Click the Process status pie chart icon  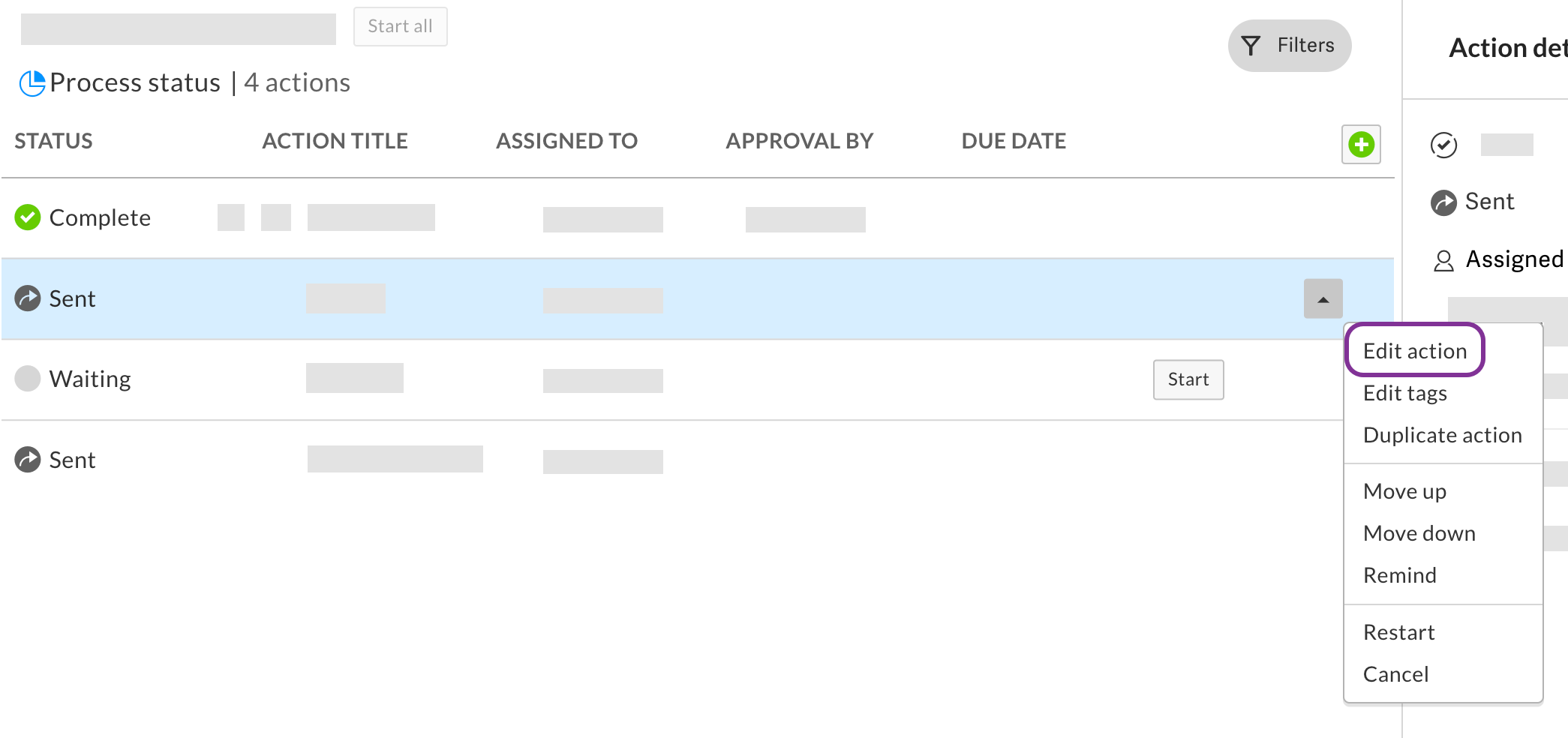(32, 82)
